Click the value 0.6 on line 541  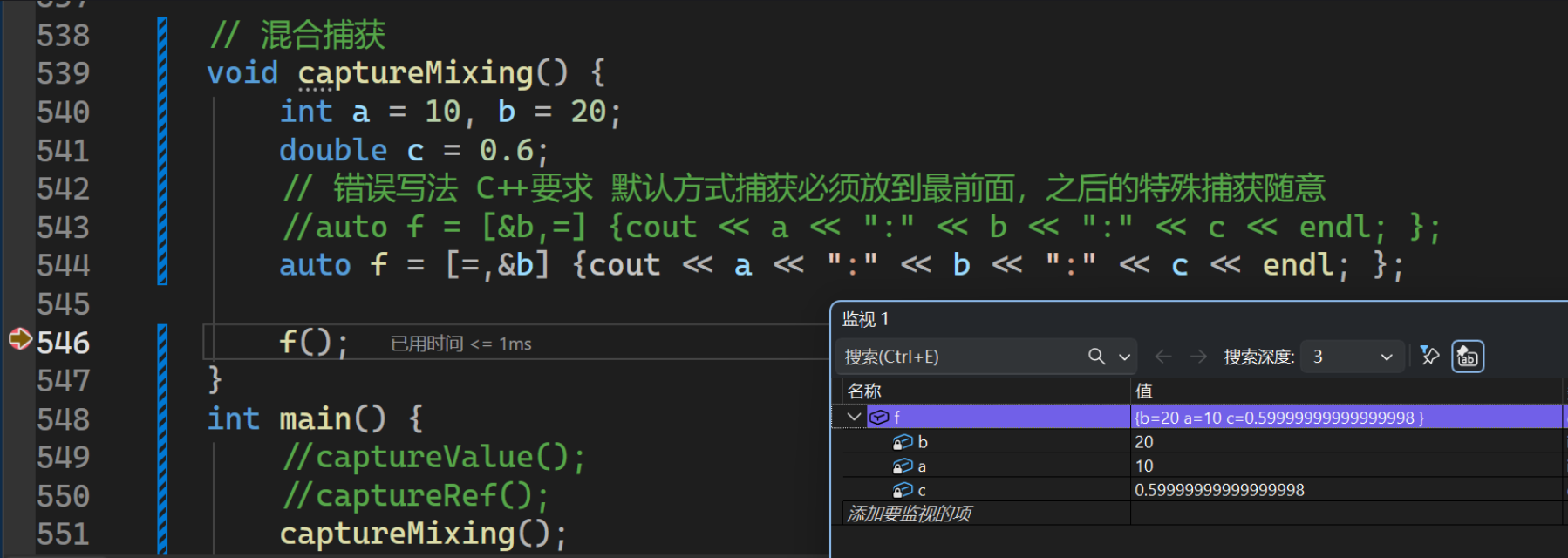506,150
